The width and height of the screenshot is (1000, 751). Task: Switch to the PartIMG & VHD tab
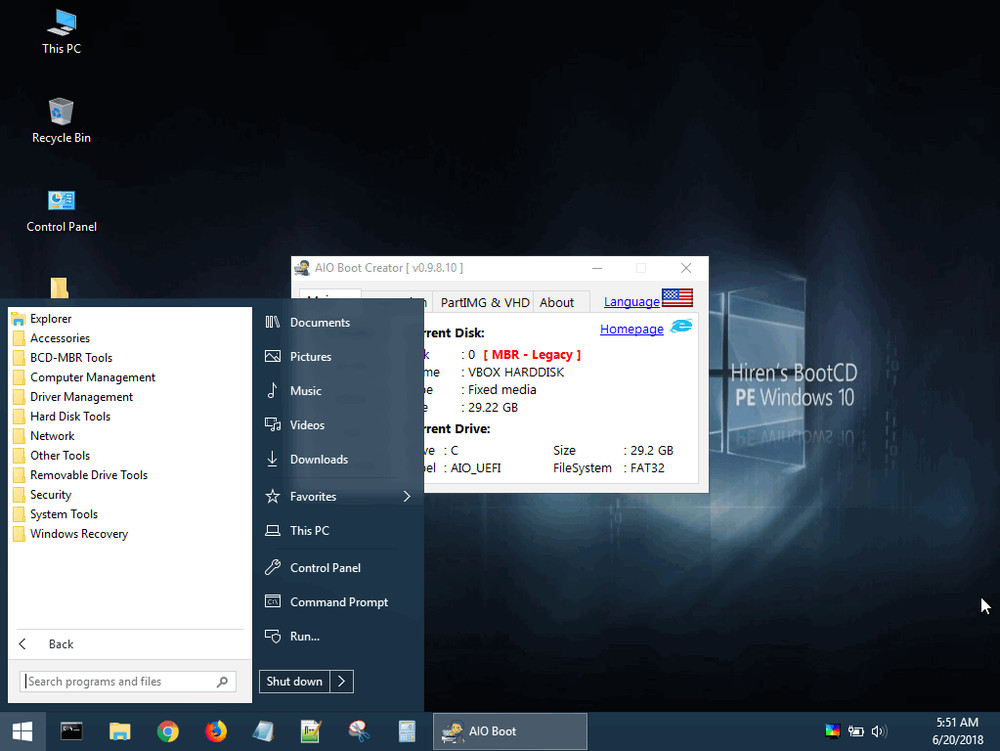pyautogui.click(x=484, y=301)
